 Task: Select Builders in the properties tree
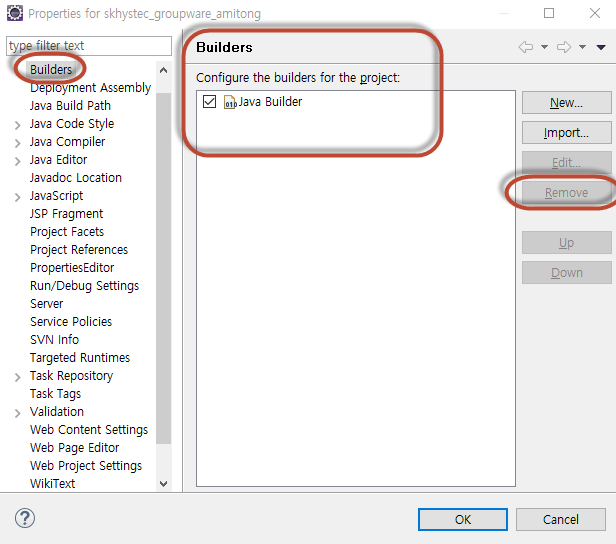51,70
